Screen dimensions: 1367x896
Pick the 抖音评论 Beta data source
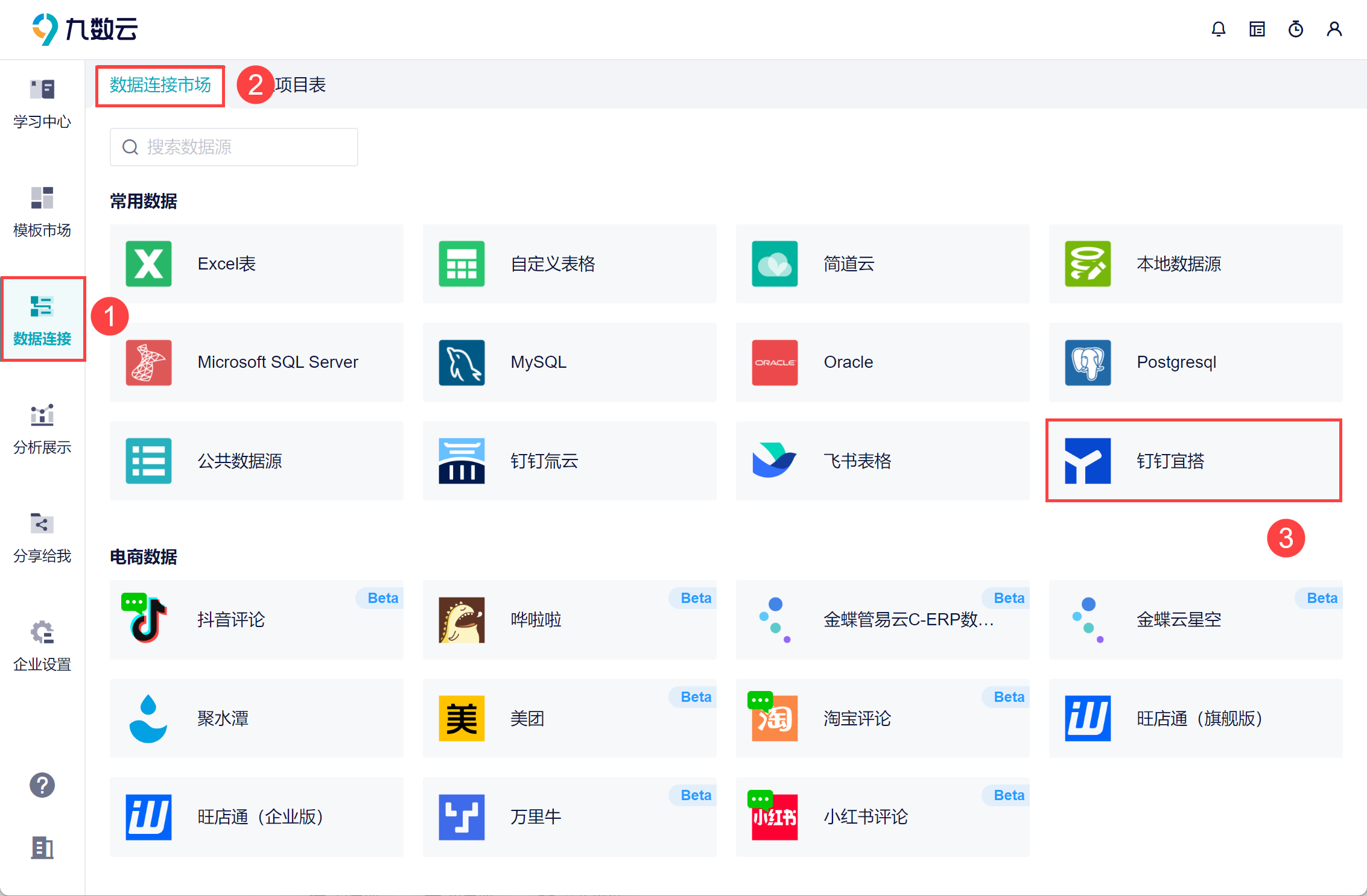(256, 620)
